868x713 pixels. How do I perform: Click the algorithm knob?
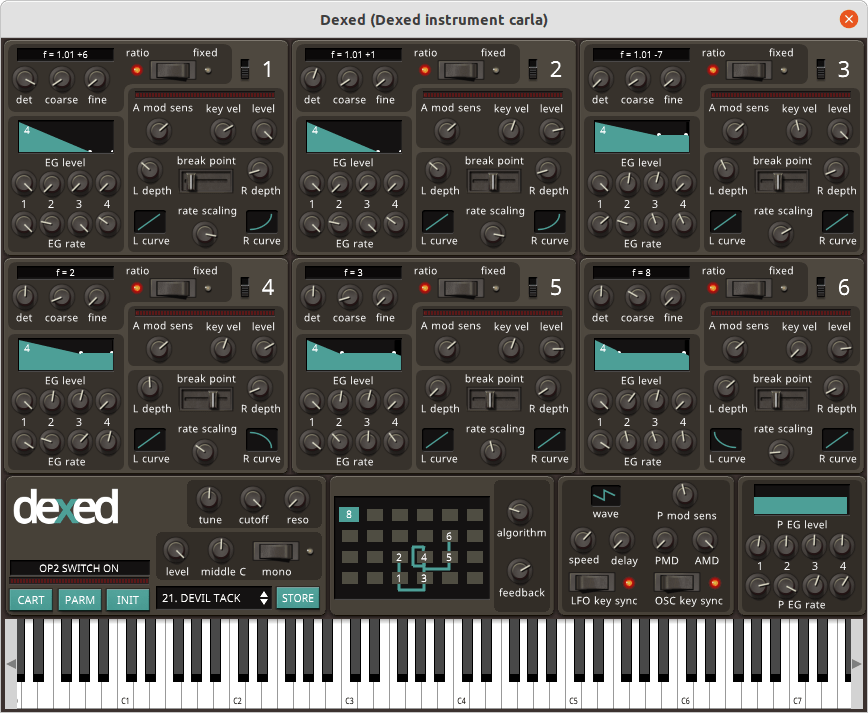[x=519, y=512]
